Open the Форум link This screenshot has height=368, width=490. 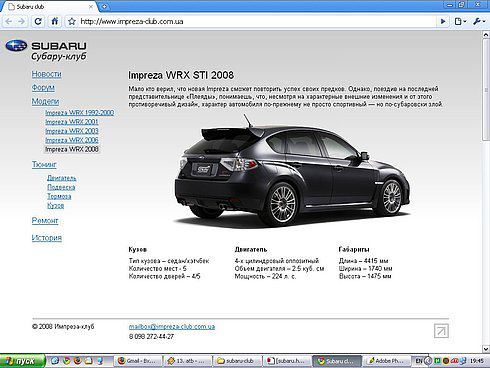click(x=43, y=88)
